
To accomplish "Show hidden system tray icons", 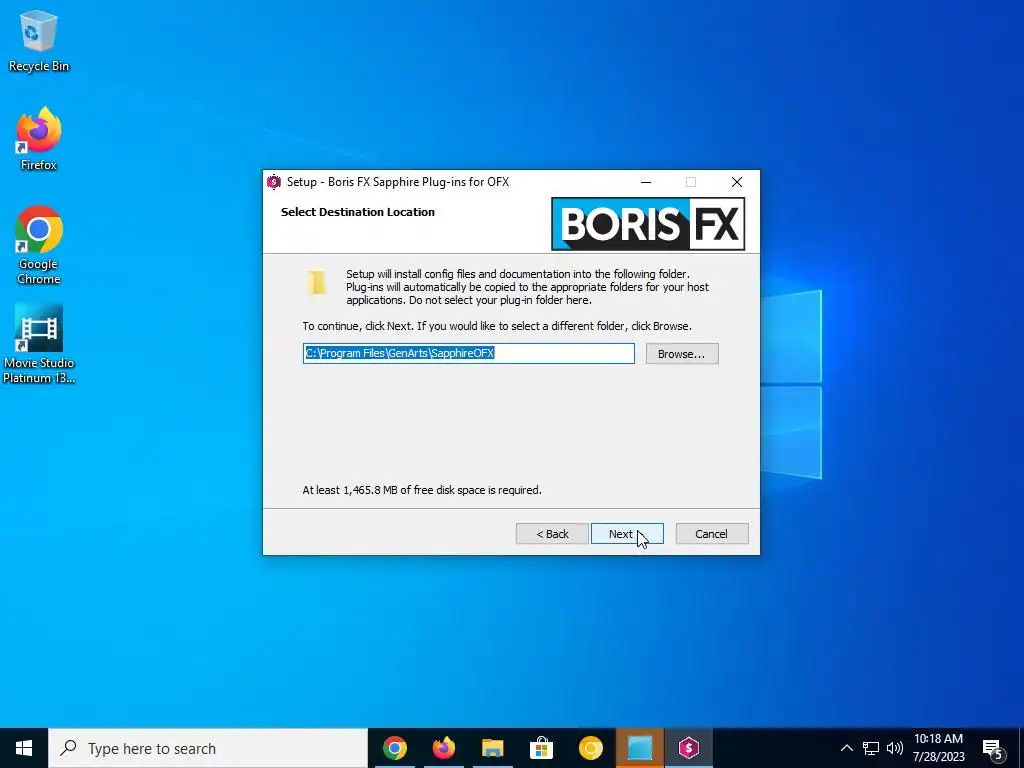I will 846,748.
